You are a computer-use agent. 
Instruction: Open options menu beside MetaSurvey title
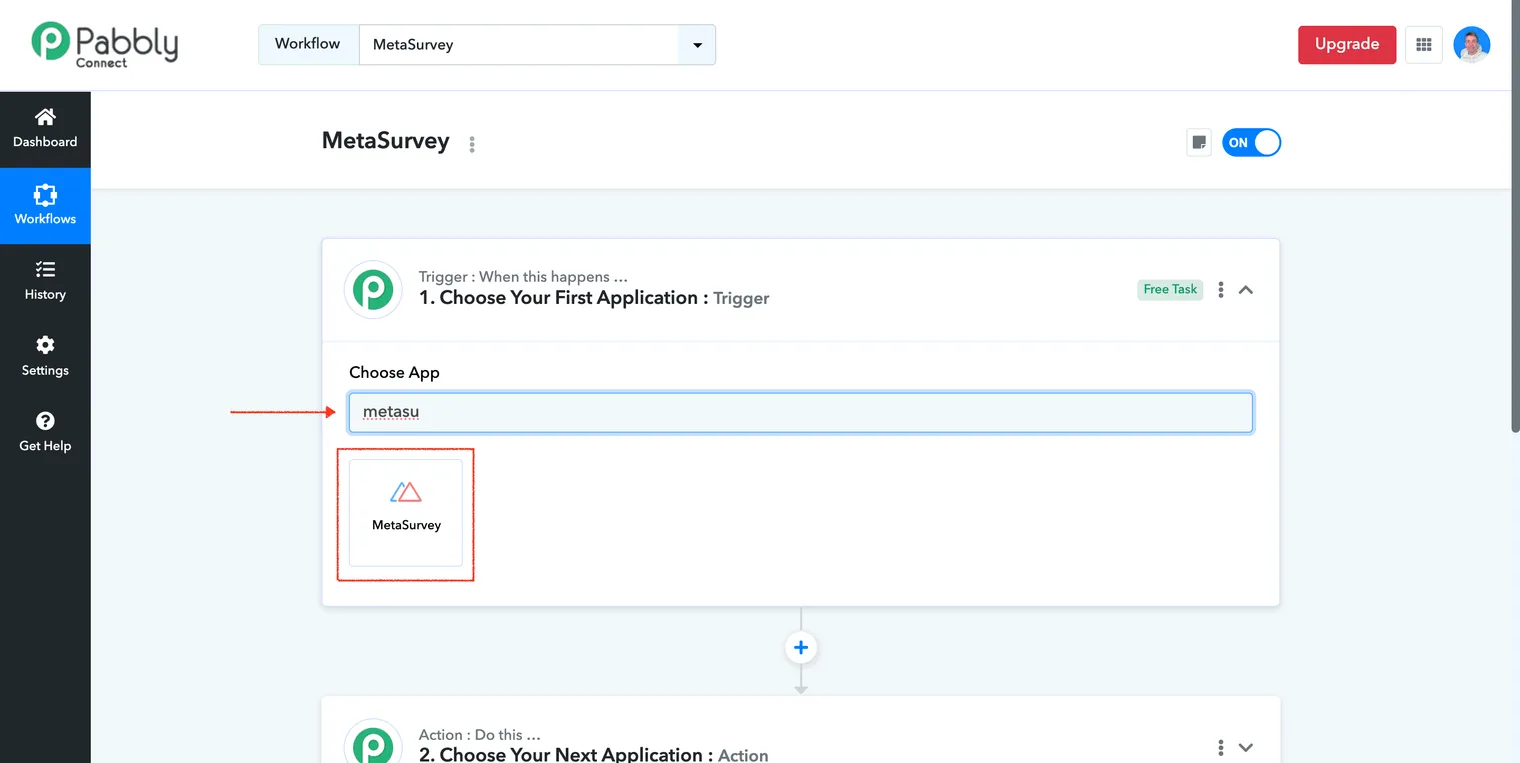coord(472,144)
